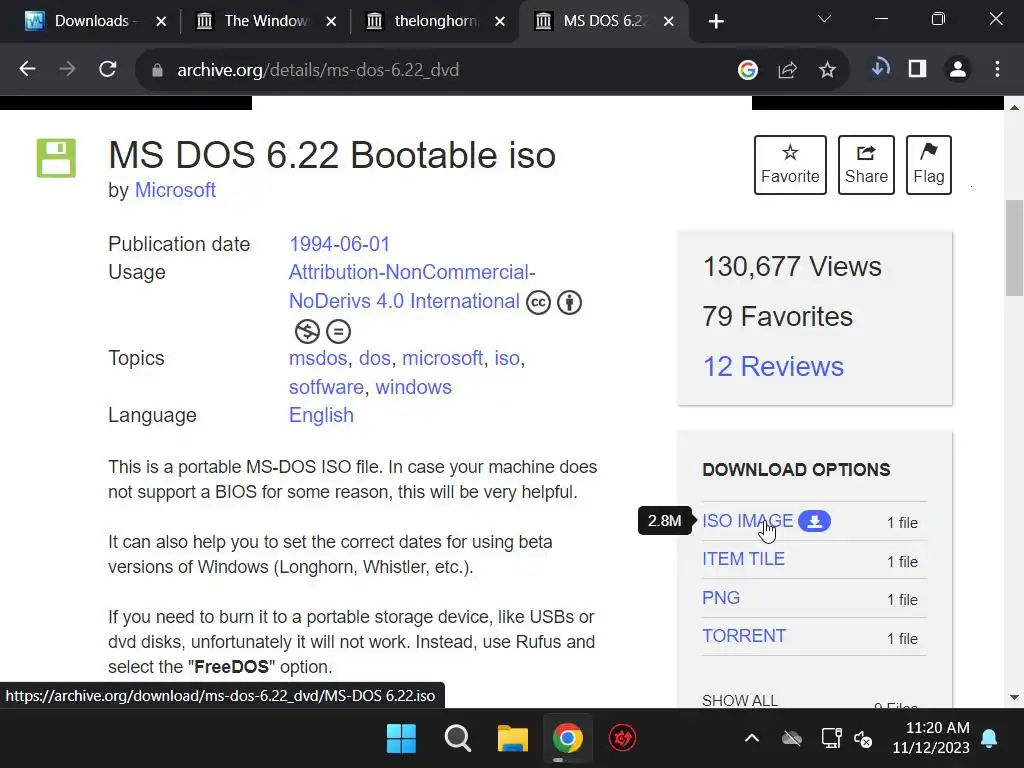Click the muted volume tray icon
1024x768 pixels.
[x=863, y=739]
